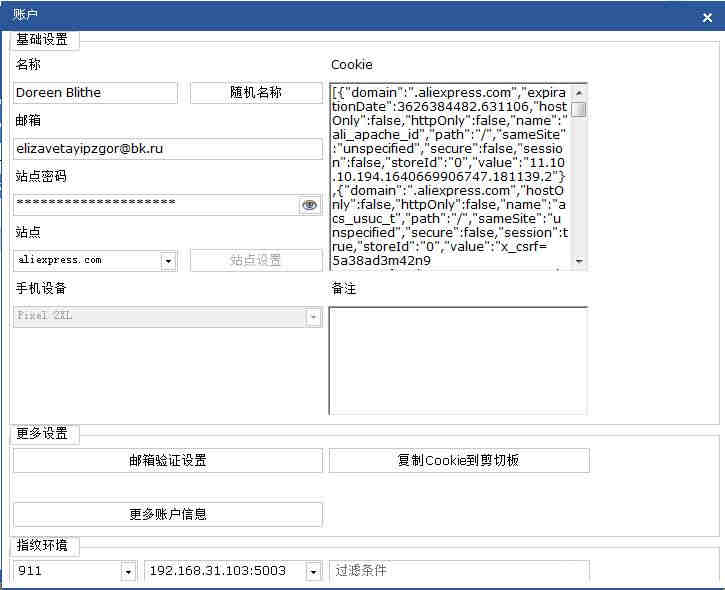Focus the 过滤条件 filter input field
The image size is (725, 590).
pos(459,572)
